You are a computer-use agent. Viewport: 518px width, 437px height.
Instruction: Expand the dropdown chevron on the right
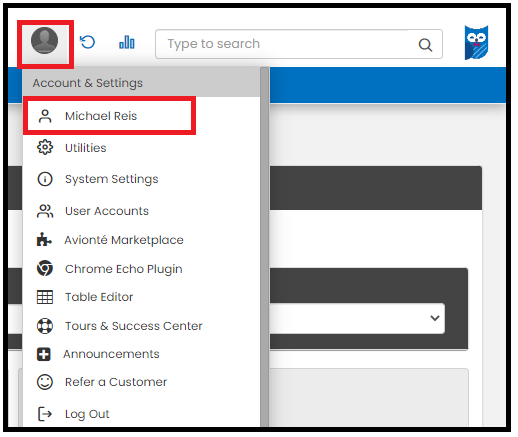(x=435, y=319)
